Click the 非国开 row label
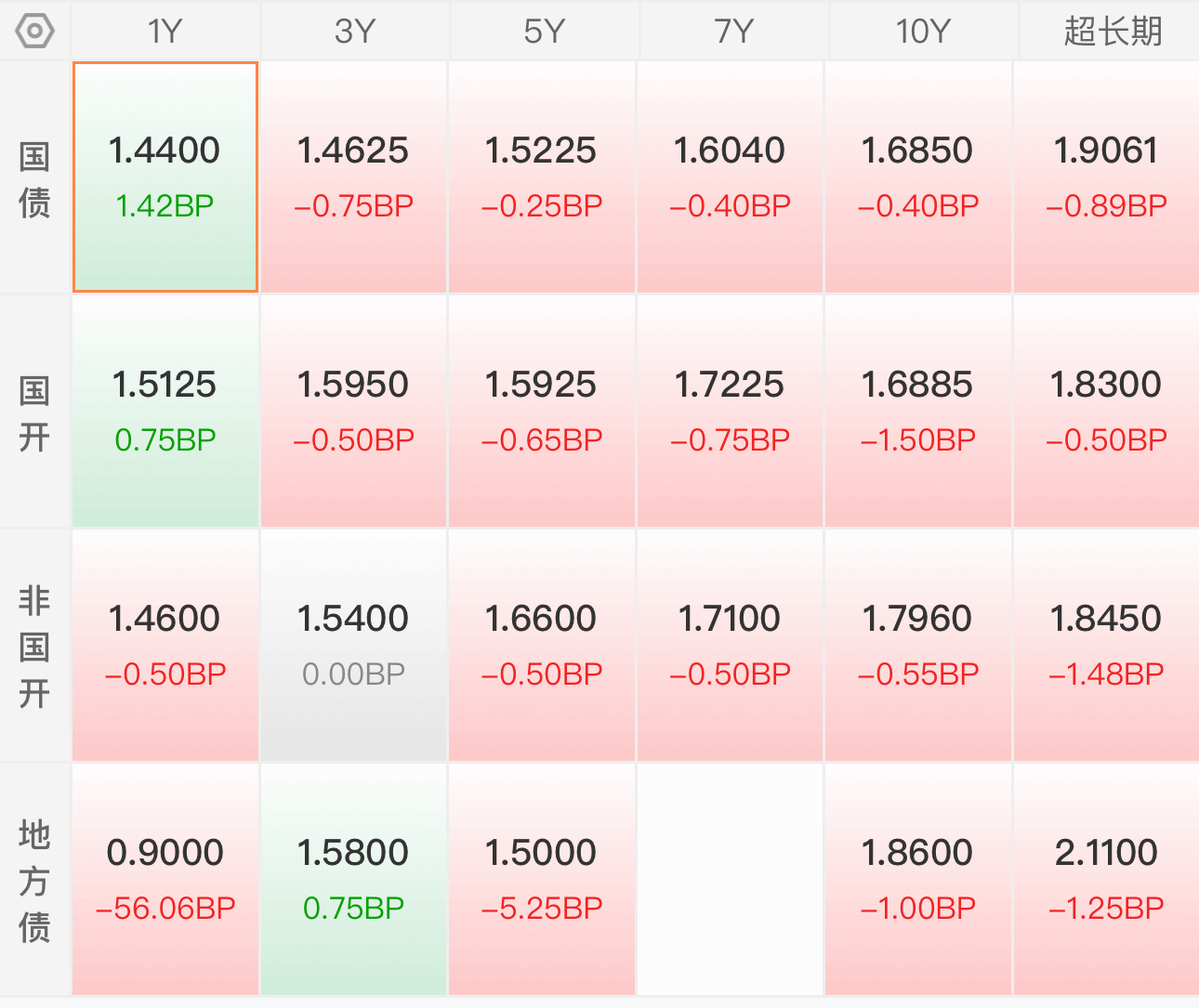The height and width of the screenshot is (1008, 1199). coord(34,647)
